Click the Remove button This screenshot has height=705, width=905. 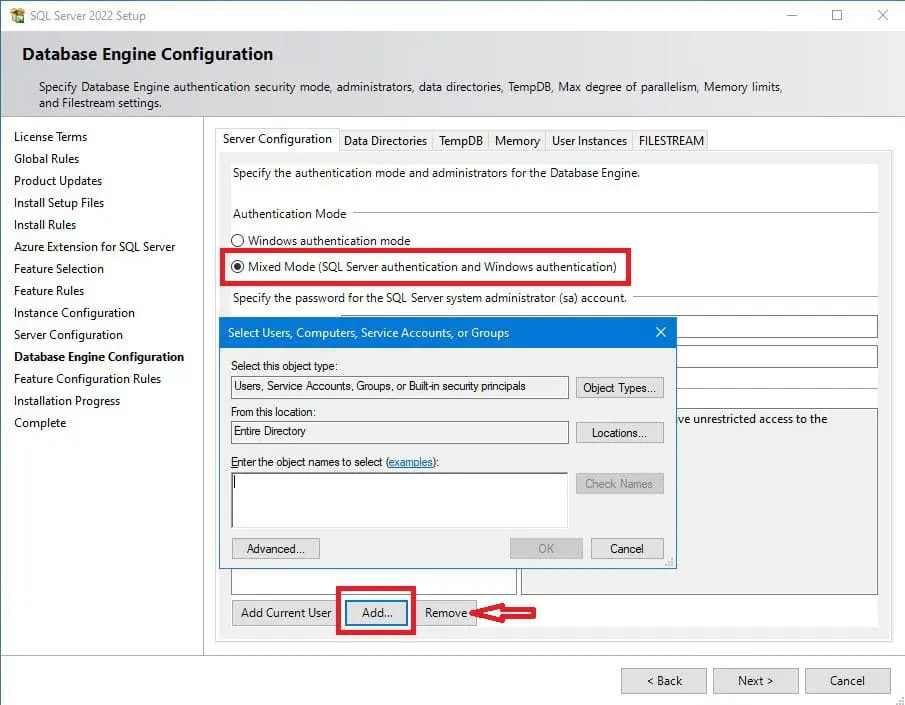click(x=446, y=612)
